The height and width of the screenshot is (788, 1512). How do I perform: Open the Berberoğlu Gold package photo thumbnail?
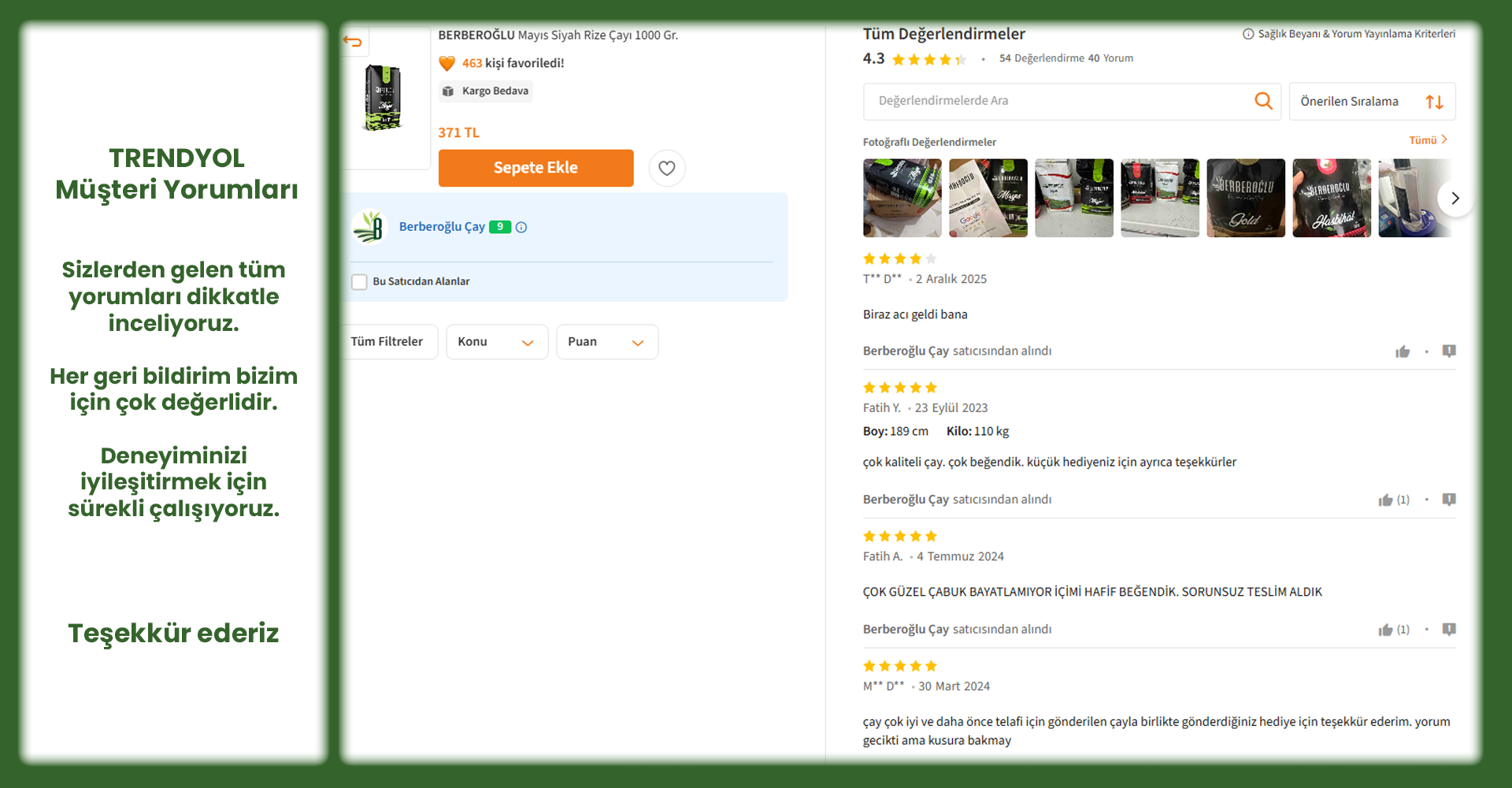[x=1246, y=198]
